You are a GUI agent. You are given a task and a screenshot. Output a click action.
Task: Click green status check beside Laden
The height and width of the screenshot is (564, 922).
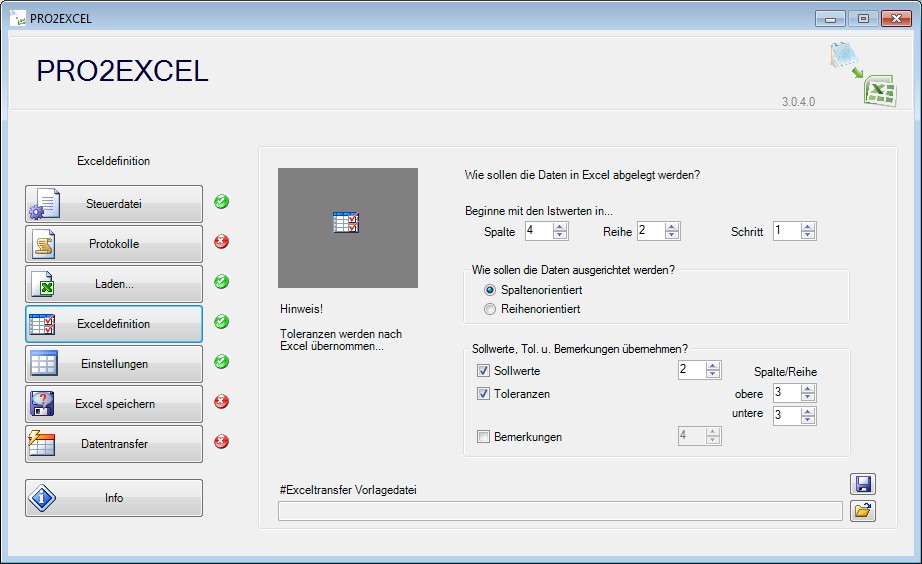(x=222, y=282)
